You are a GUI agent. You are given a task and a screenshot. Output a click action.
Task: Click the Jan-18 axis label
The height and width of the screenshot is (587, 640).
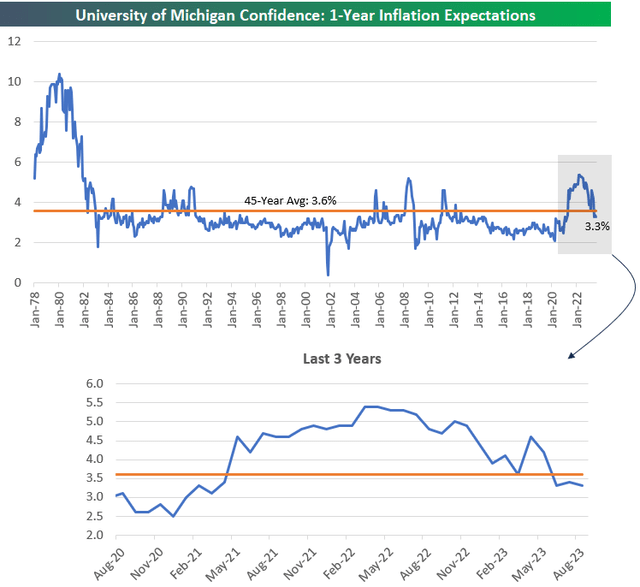[527, 309]
